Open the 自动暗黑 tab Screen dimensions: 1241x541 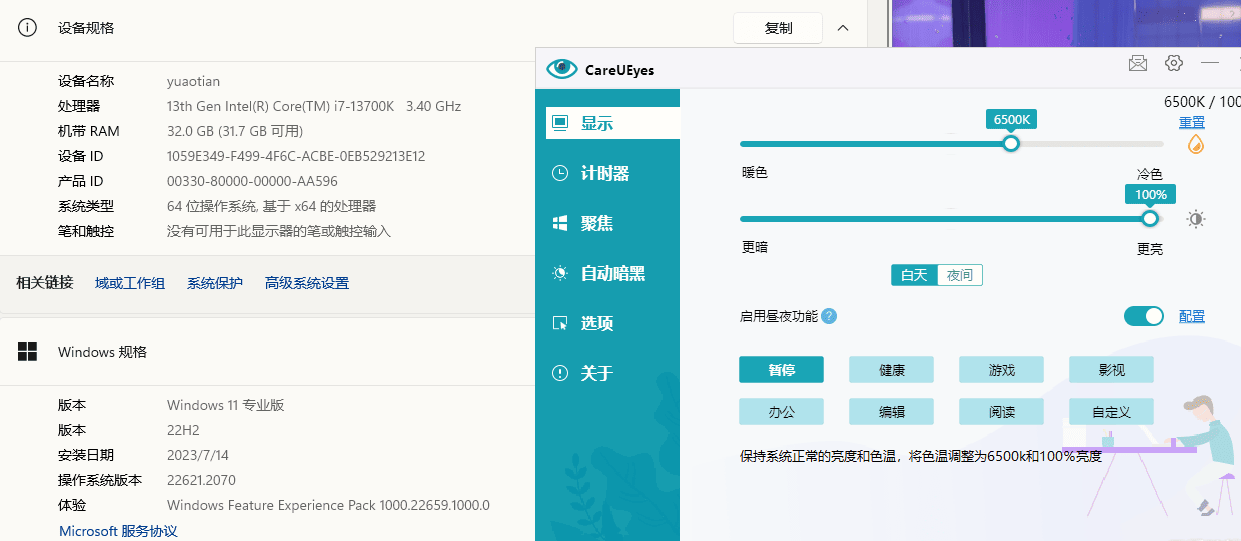coord(612,273)
